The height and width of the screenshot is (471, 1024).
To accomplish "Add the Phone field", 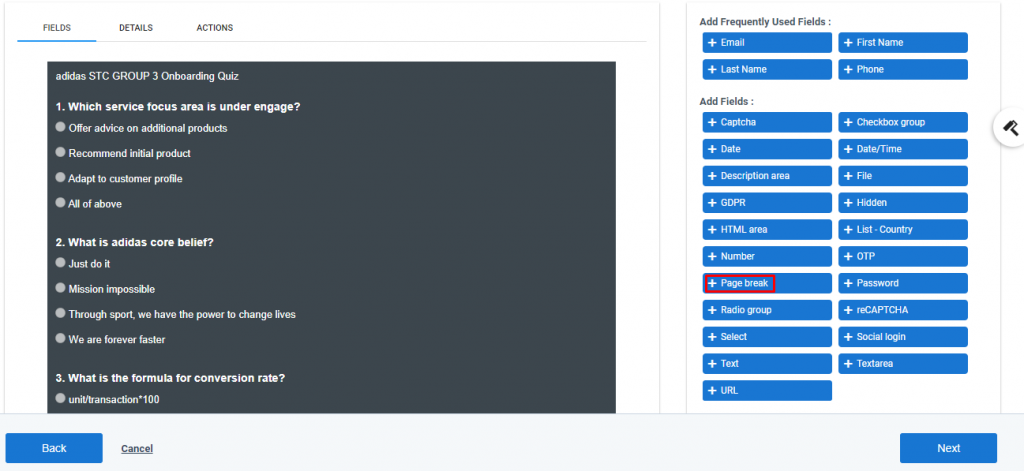I will click(x=903, y=69).
